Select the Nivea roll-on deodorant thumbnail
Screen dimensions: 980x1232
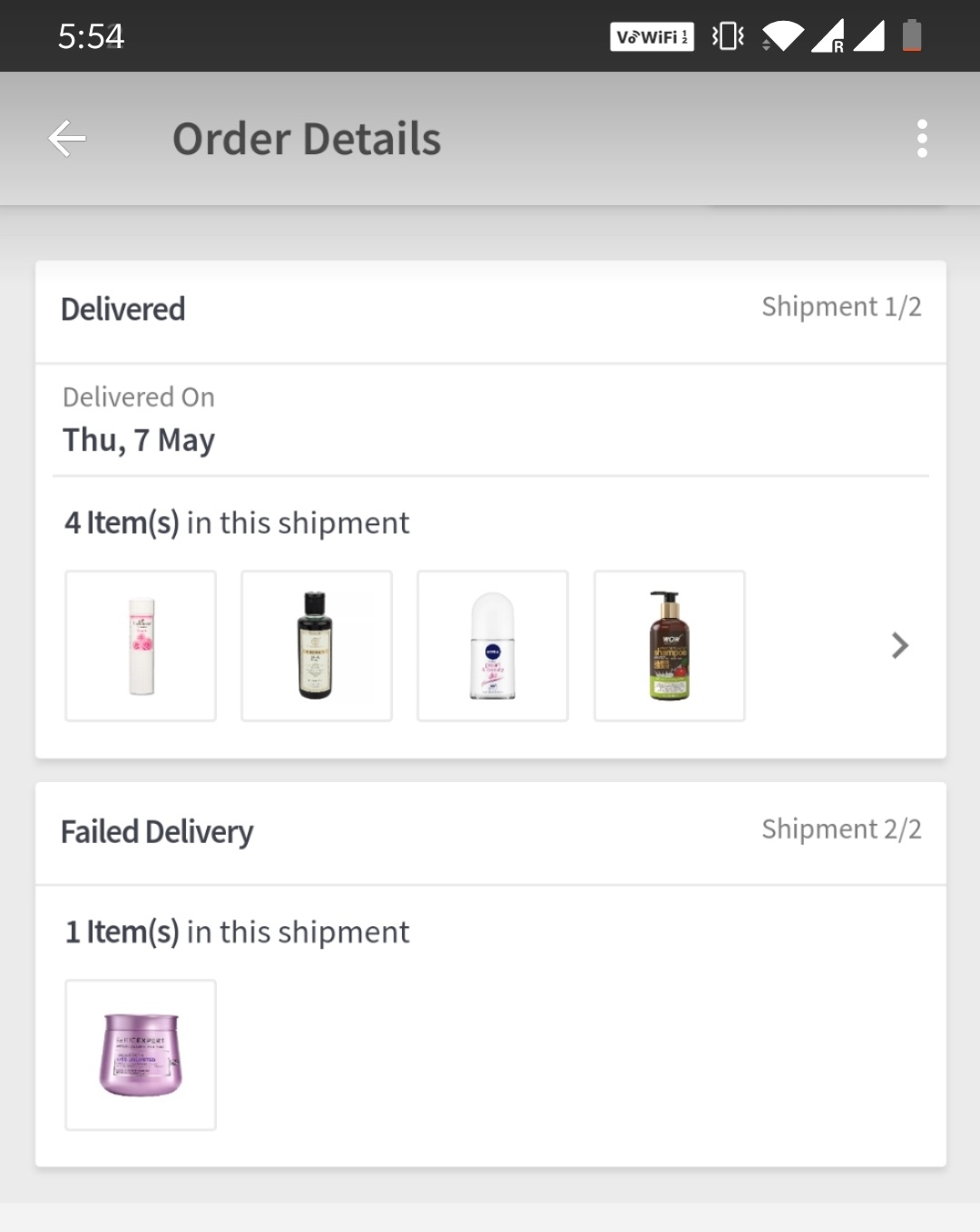[x=492, y=646]
